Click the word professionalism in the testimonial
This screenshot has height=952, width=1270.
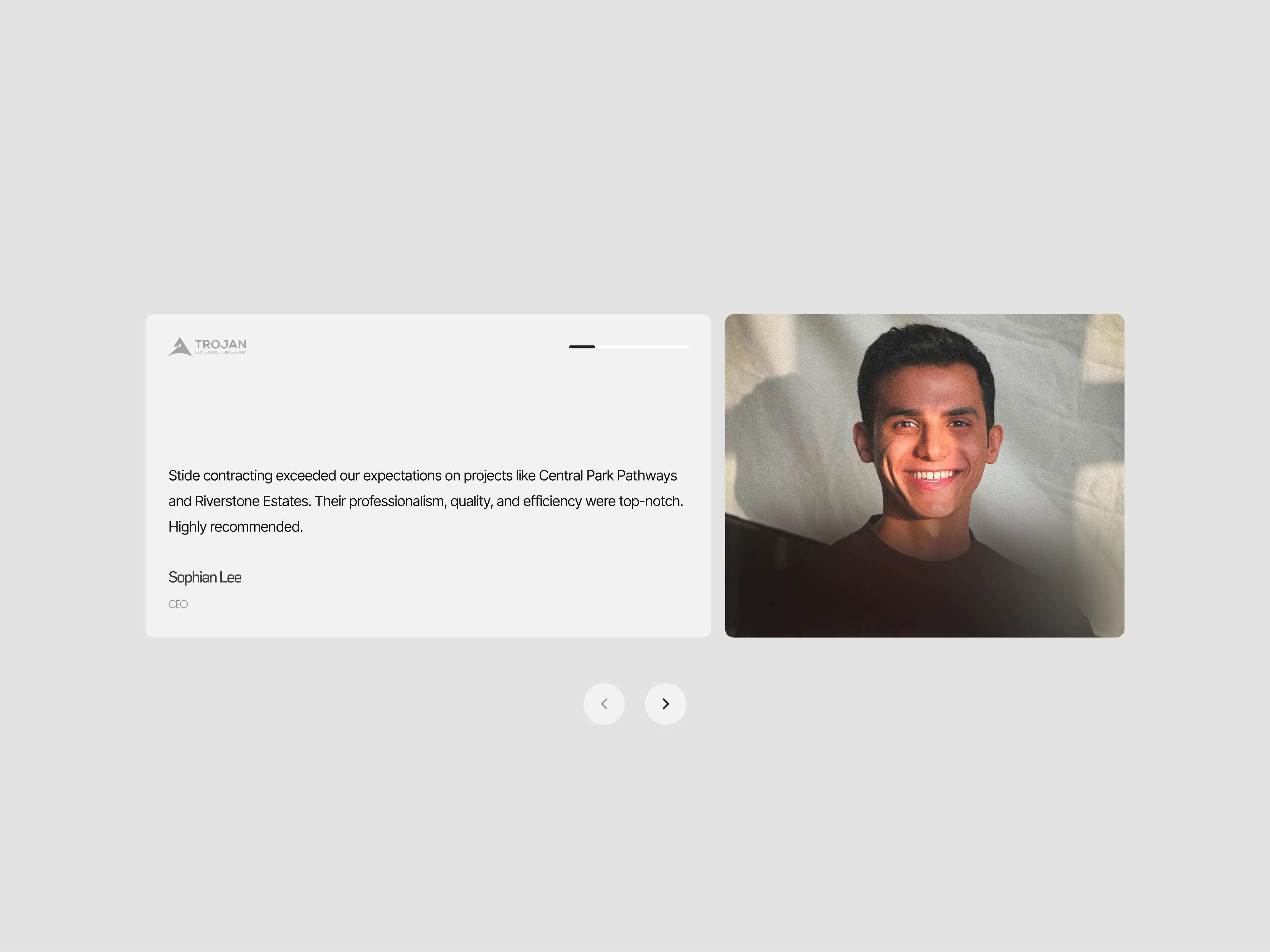pyautogui.click(x=396, y=502)
